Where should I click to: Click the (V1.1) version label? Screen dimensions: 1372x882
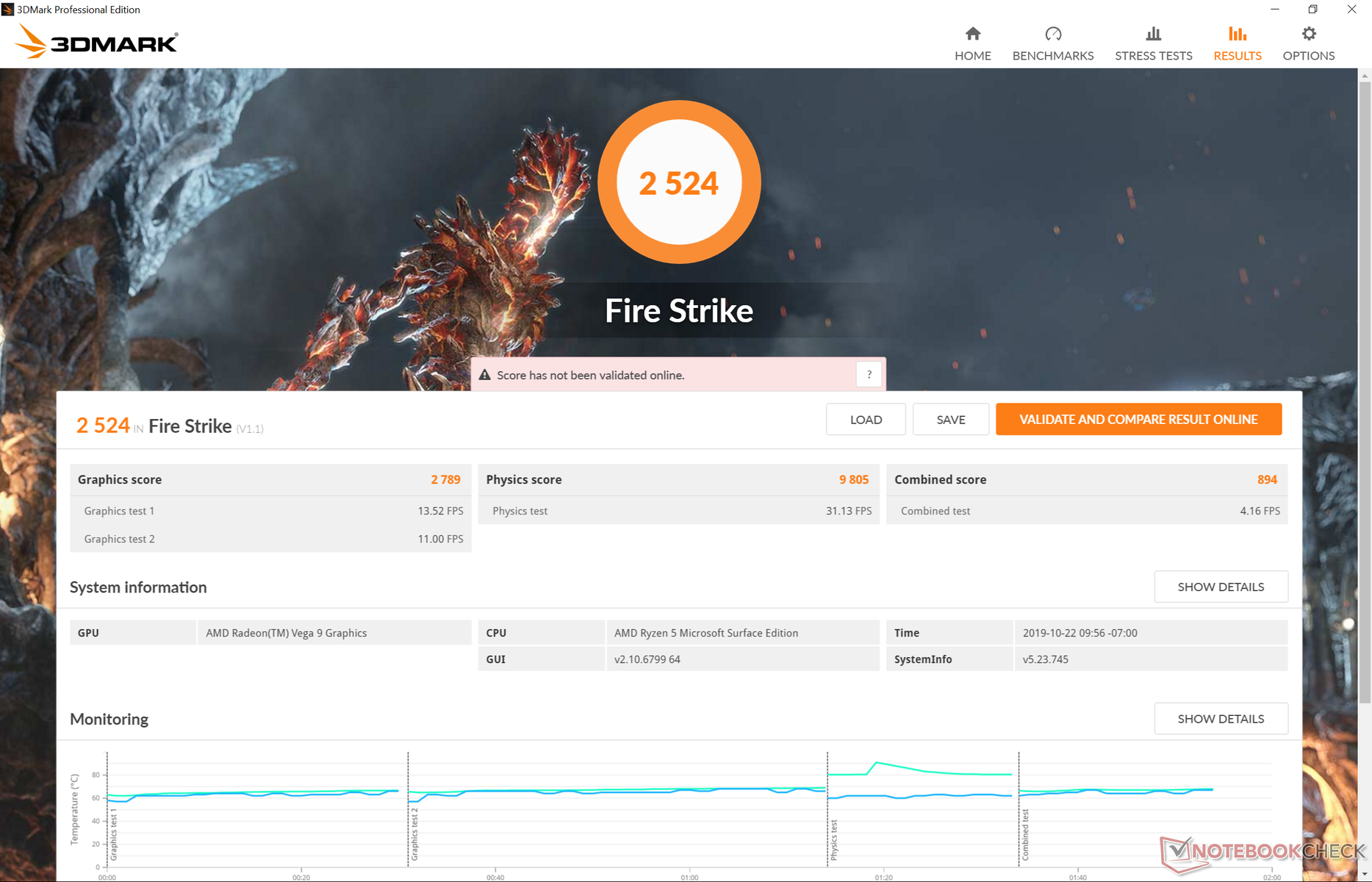[x=250, y=429]
